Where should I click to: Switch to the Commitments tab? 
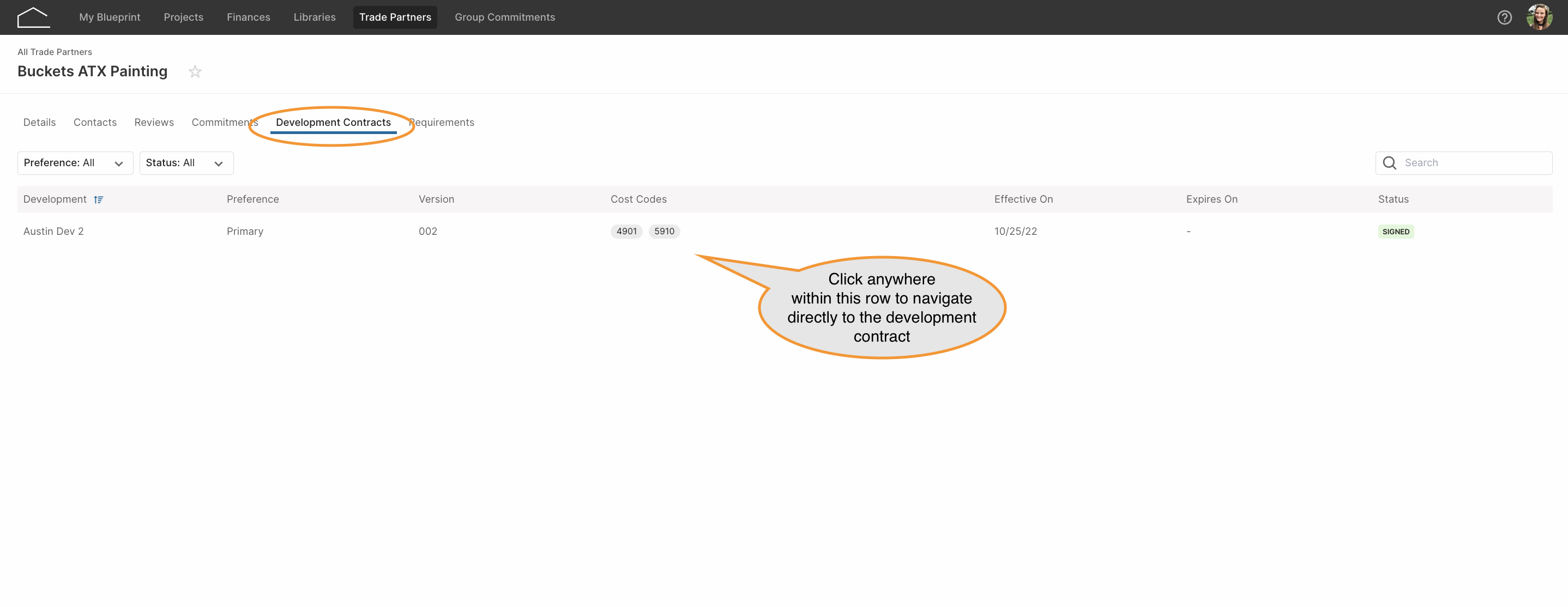225,122
